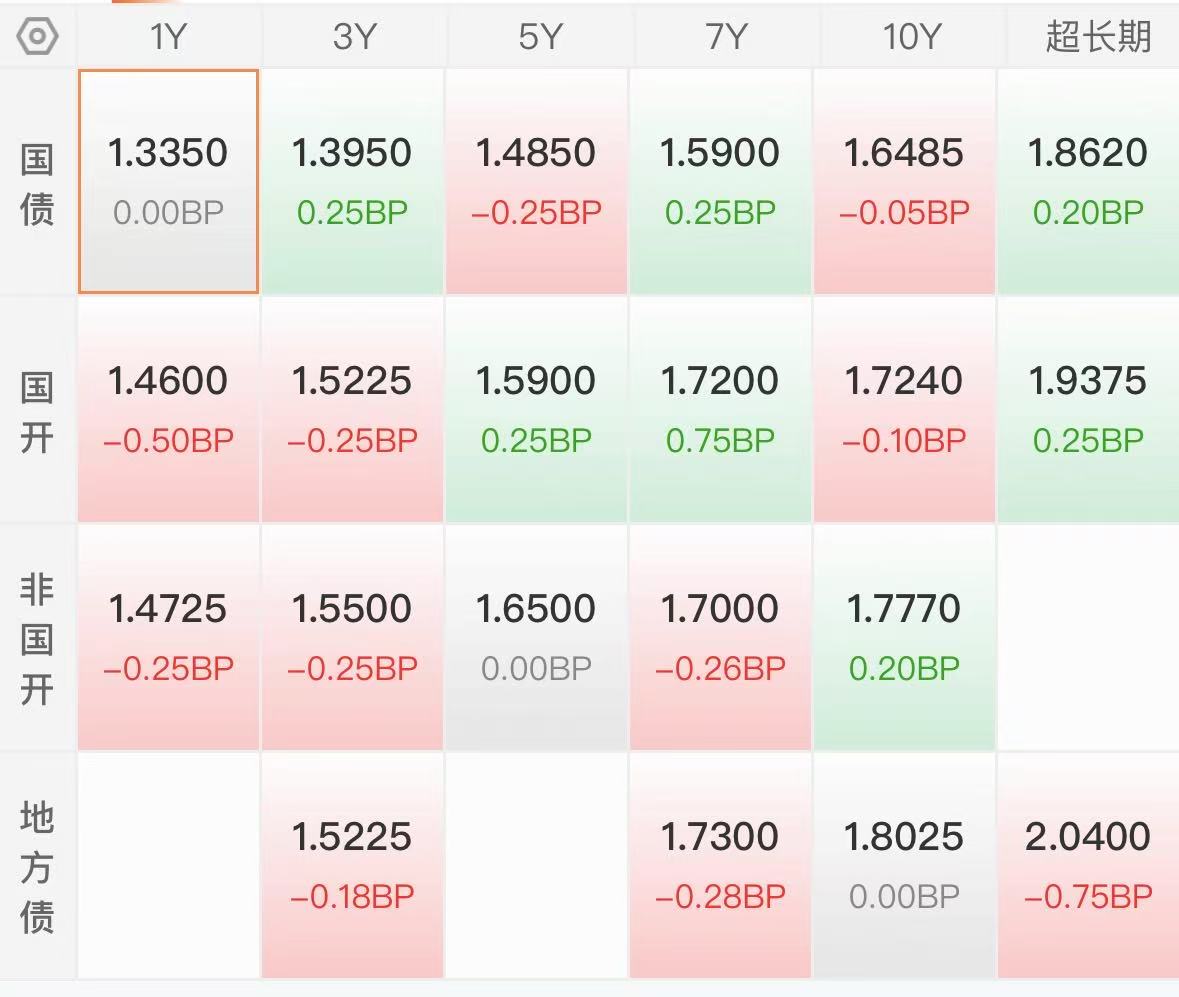Open the 地方债 超长期 cell 2.0400

pos(1088,865)
